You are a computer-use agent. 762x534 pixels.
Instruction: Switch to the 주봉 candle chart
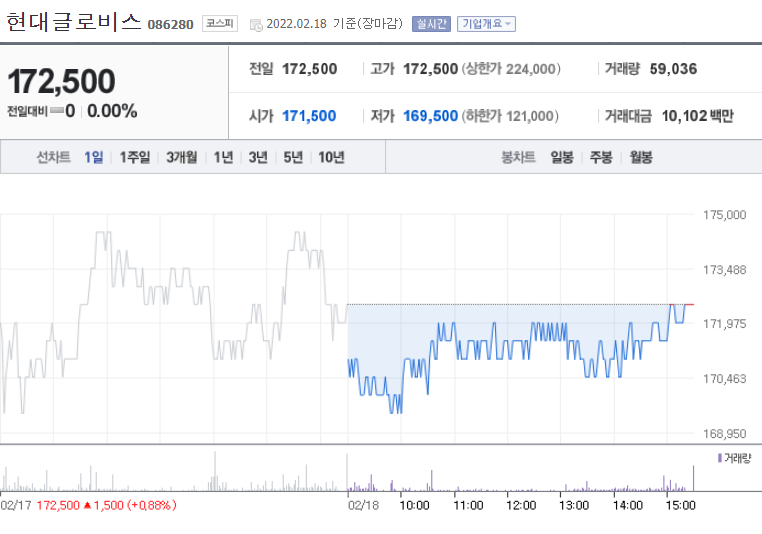(x=601, y=157)
